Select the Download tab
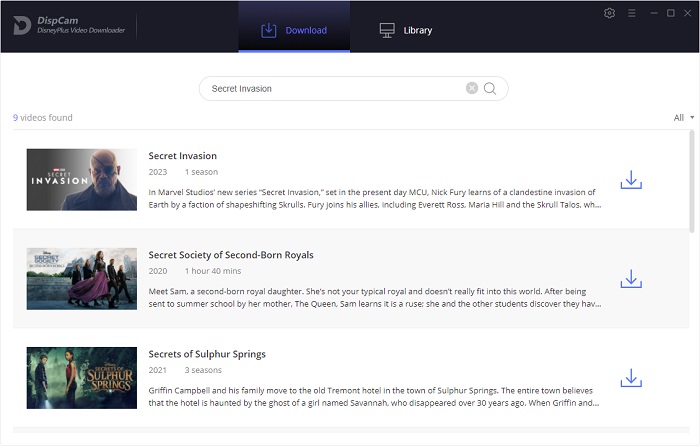 point(294,30)
